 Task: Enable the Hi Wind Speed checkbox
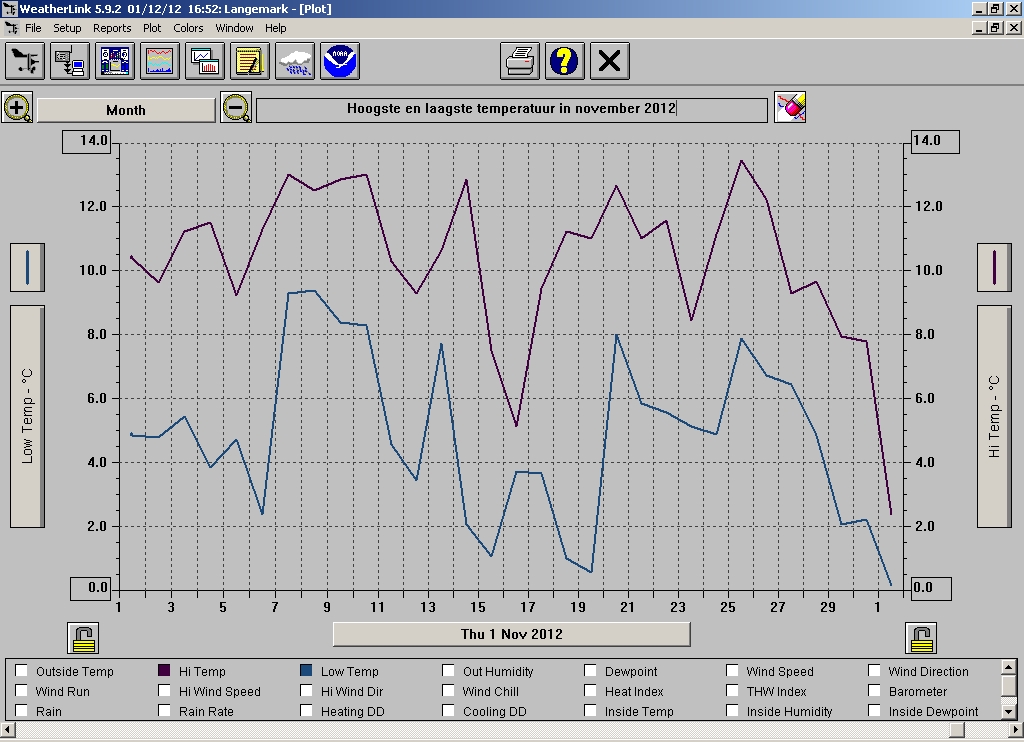(164, 690)
